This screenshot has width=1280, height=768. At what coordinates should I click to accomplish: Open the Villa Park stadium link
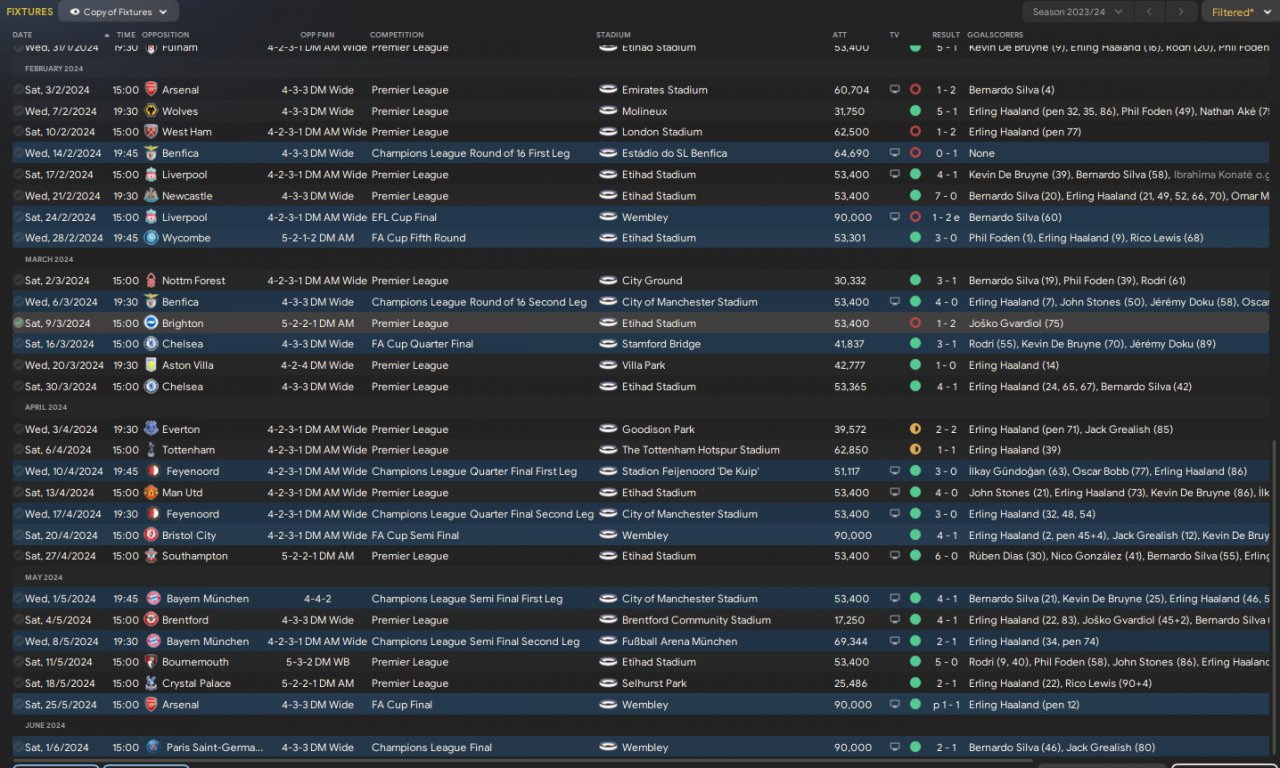pyautogui.click(x=644, y=366)
